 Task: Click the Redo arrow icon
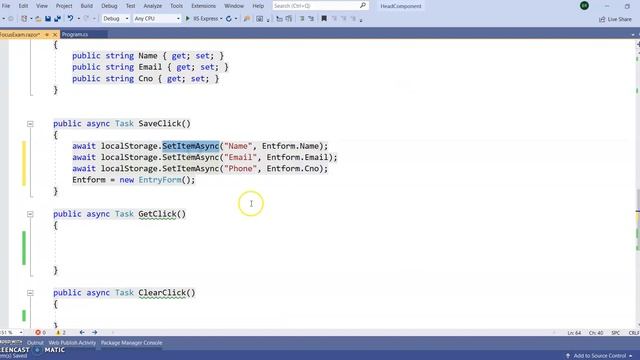86,18
